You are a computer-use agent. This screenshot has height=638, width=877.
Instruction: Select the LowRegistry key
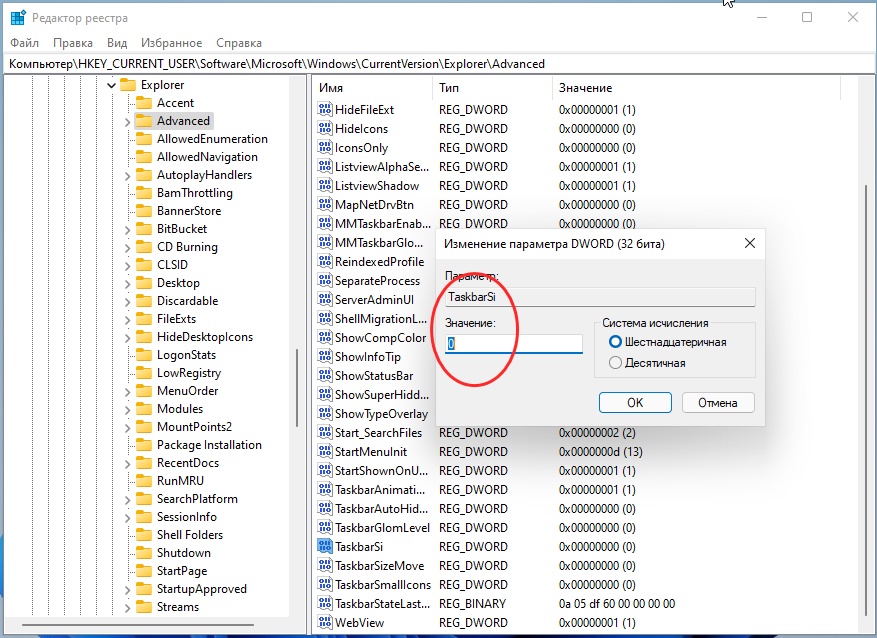tap(188, 373)
